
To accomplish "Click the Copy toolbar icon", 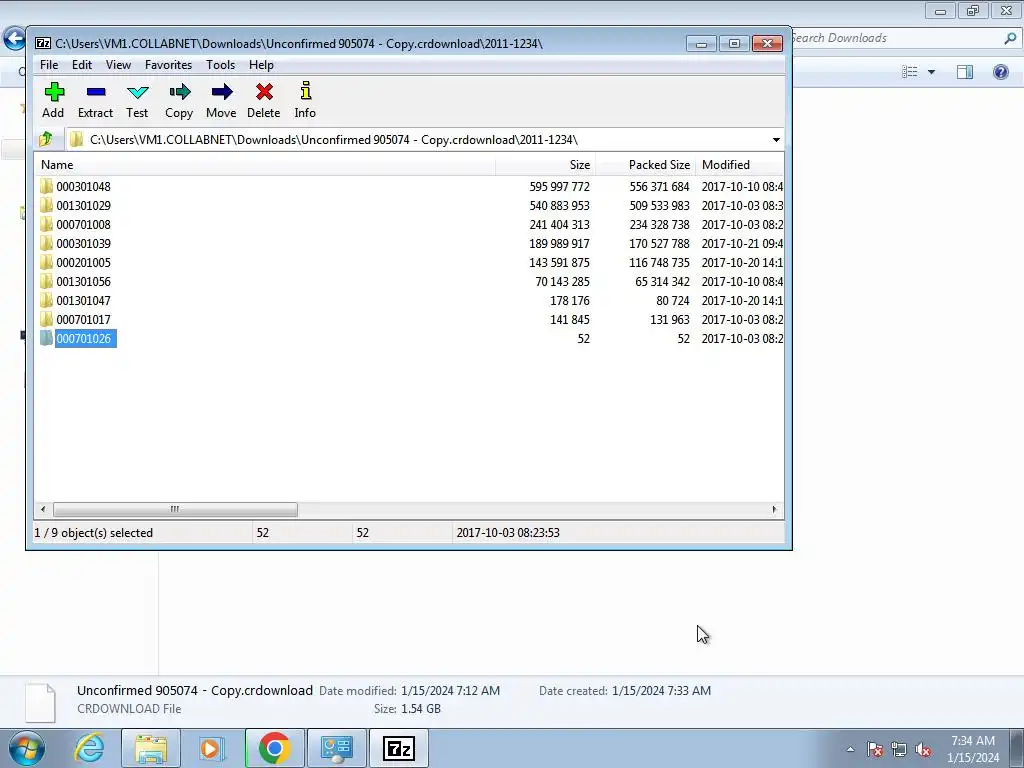I will pyautogui.click(x=179, y=92).
